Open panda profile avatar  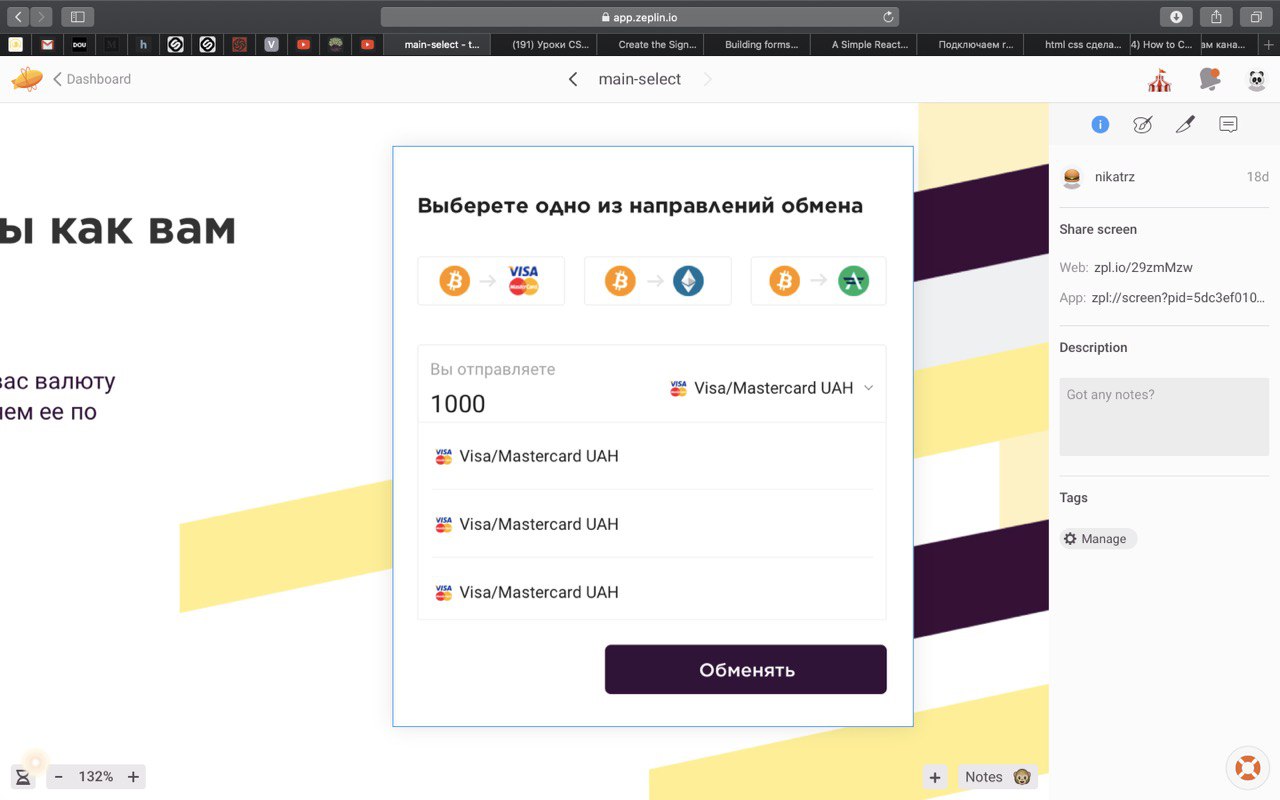1257,80
